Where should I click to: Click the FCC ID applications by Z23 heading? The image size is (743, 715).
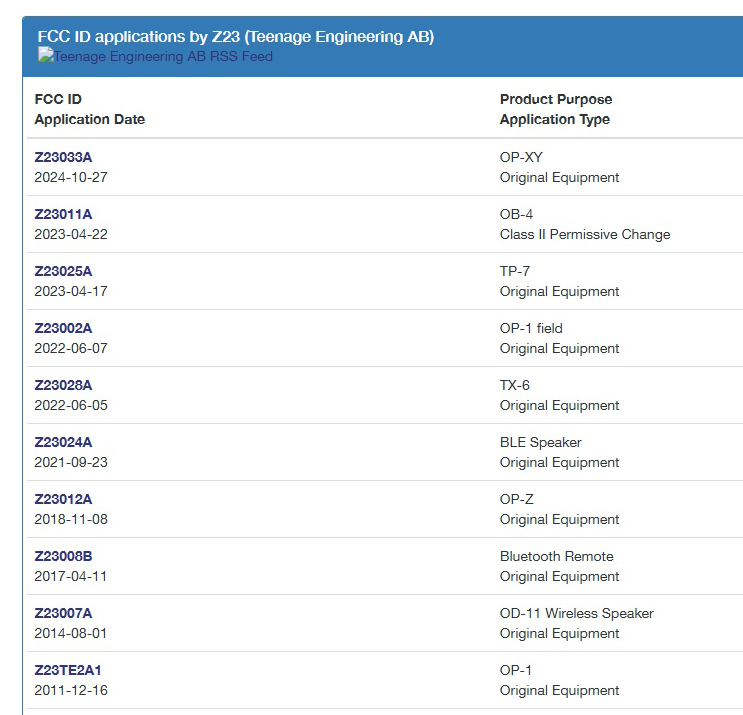(236, 36)
